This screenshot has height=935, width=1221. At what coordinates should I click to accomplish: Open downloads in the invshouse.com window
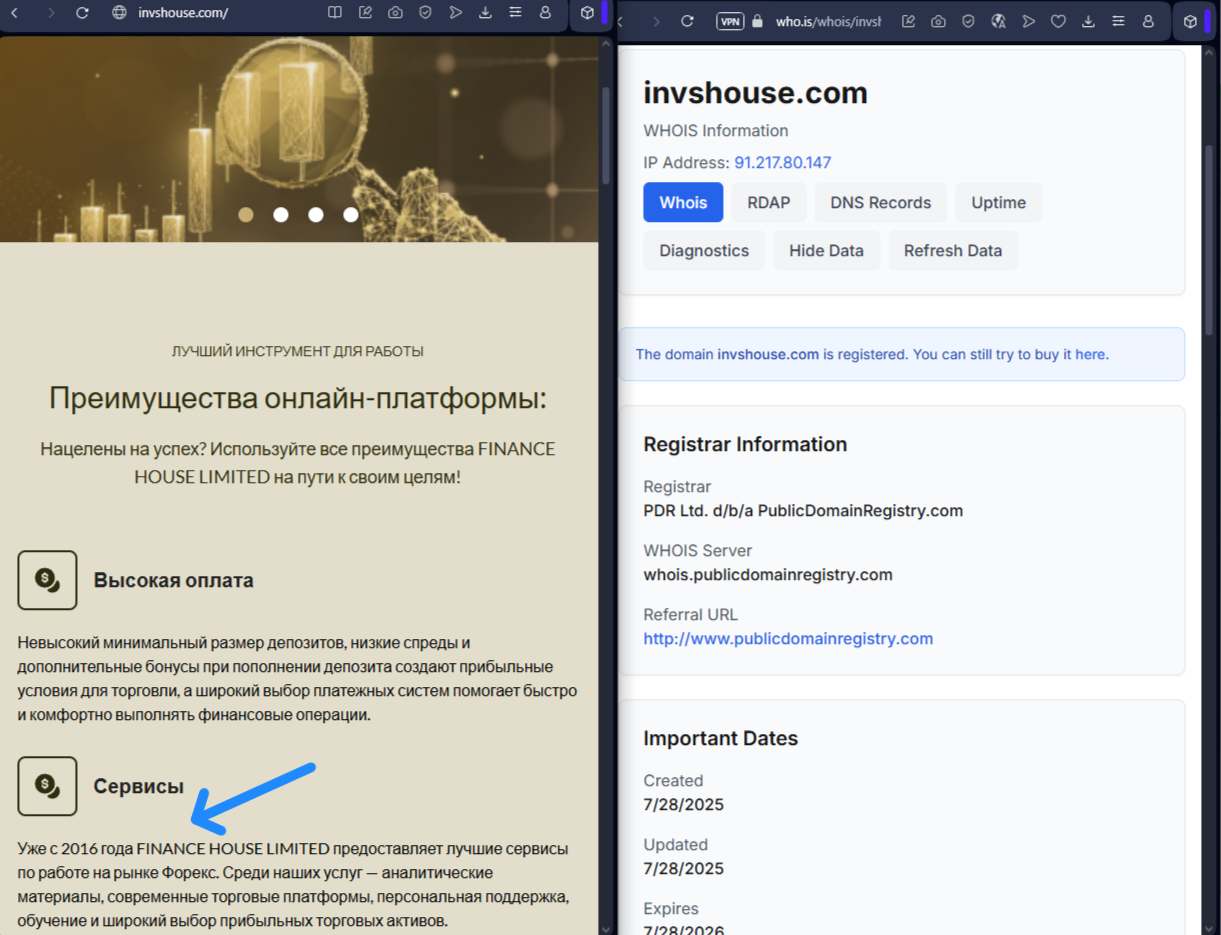pos(485,13)
